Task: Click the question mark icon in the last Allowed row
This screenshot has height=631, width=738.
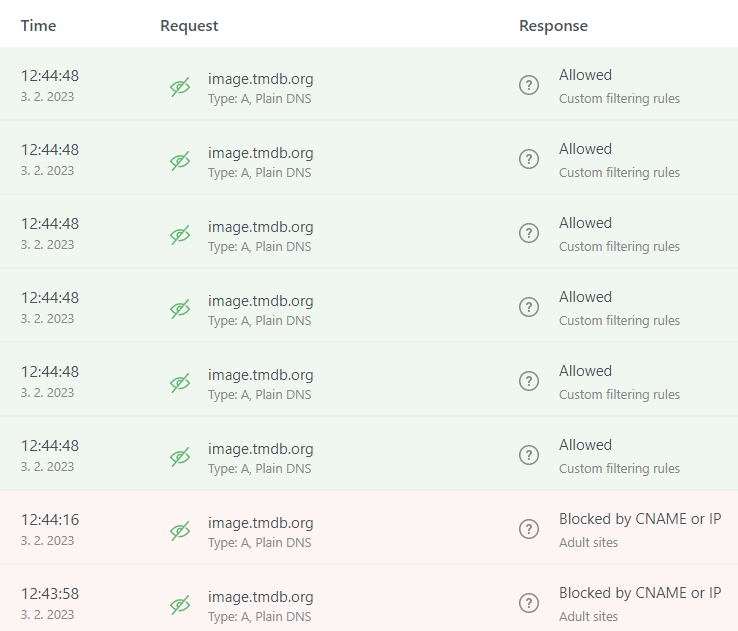Action: (529, 455)
